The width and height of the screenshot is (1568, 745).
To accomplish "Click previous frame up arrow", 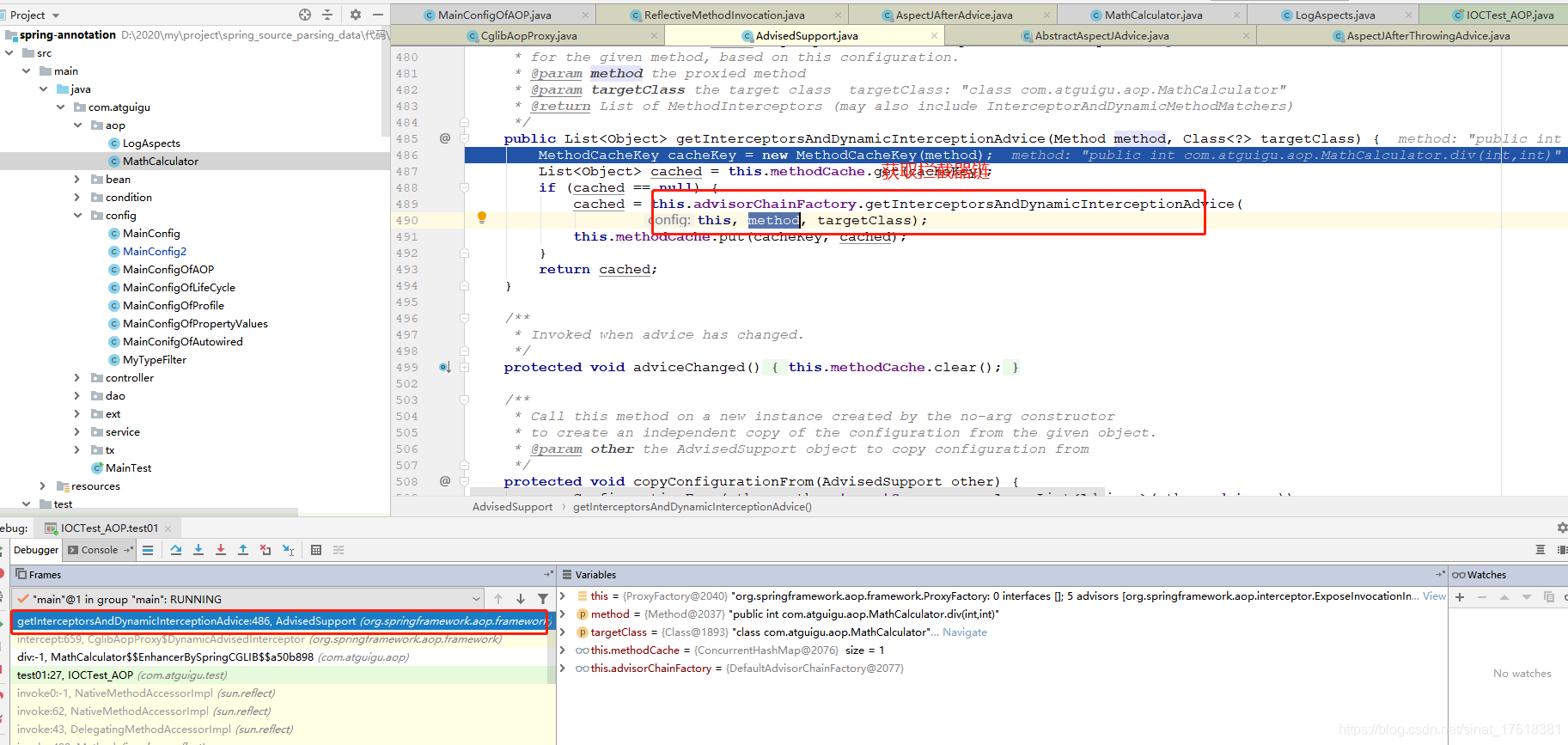I will [x=498, y=599].
